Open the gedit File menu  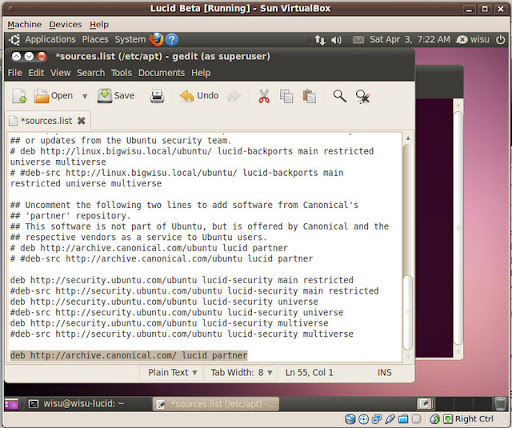[x=15, y=73]
